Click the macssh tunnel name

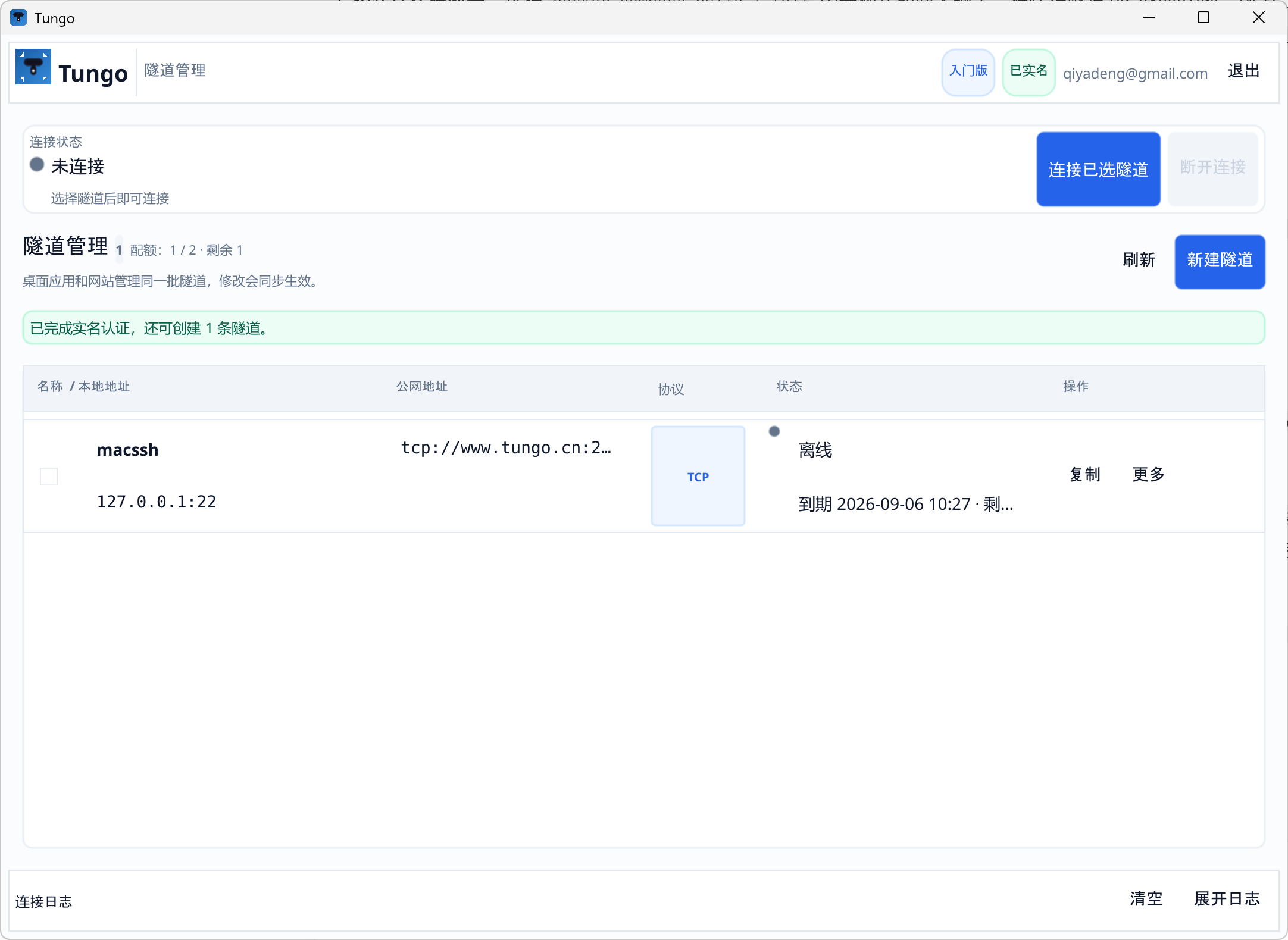click(x=127, y=450)
